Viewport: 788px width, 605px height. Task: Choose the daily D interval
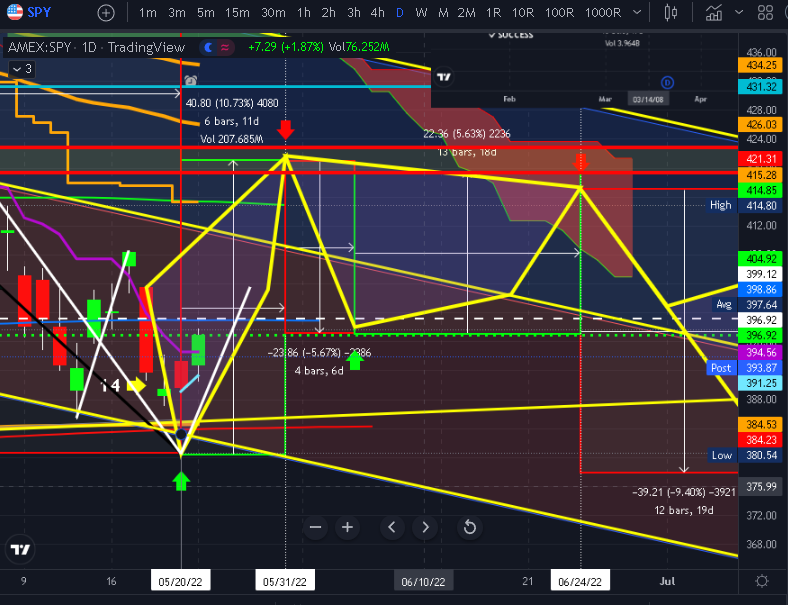[400, 13]
